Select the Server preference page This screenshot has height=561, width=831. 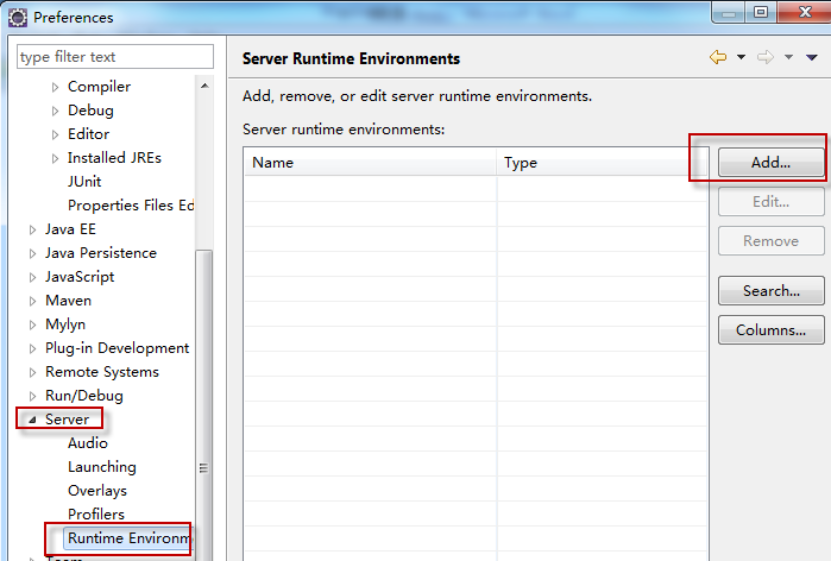[67, 419]
